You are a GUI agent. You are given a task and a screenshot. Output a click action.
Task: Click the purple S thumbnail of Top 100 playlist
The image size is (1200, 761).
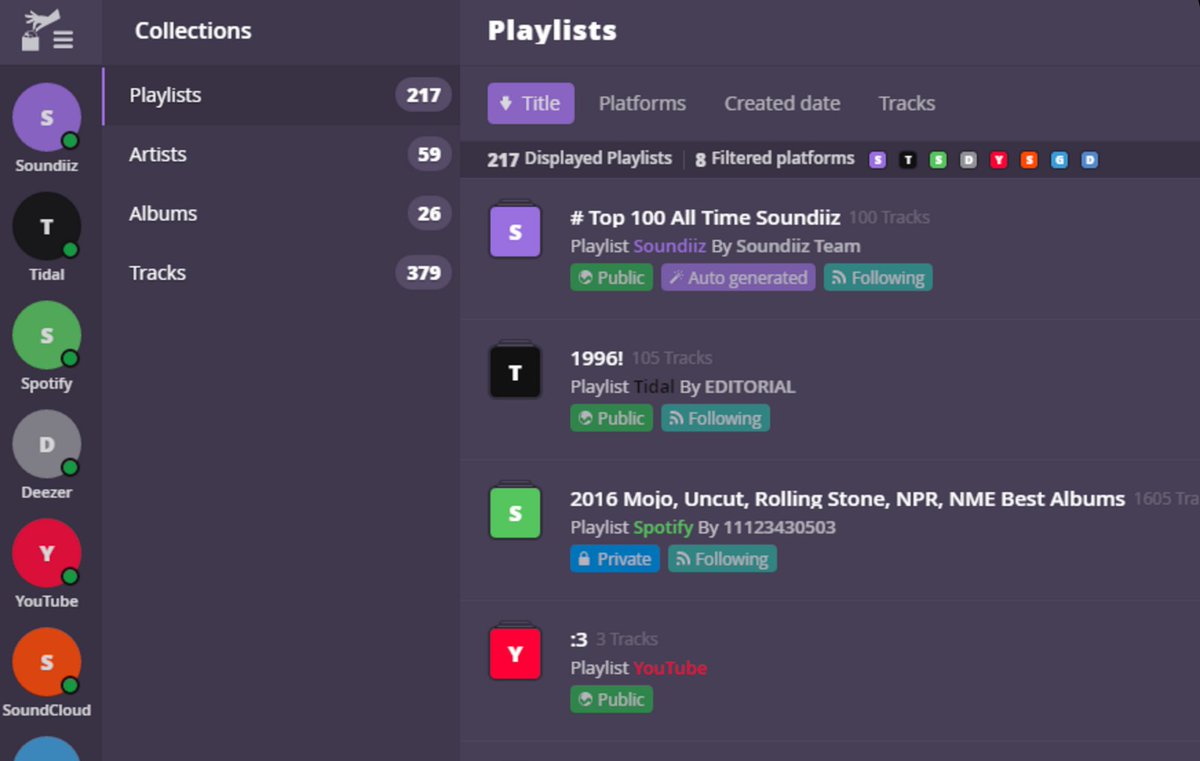pyautogui.click(x=515, y=231)
